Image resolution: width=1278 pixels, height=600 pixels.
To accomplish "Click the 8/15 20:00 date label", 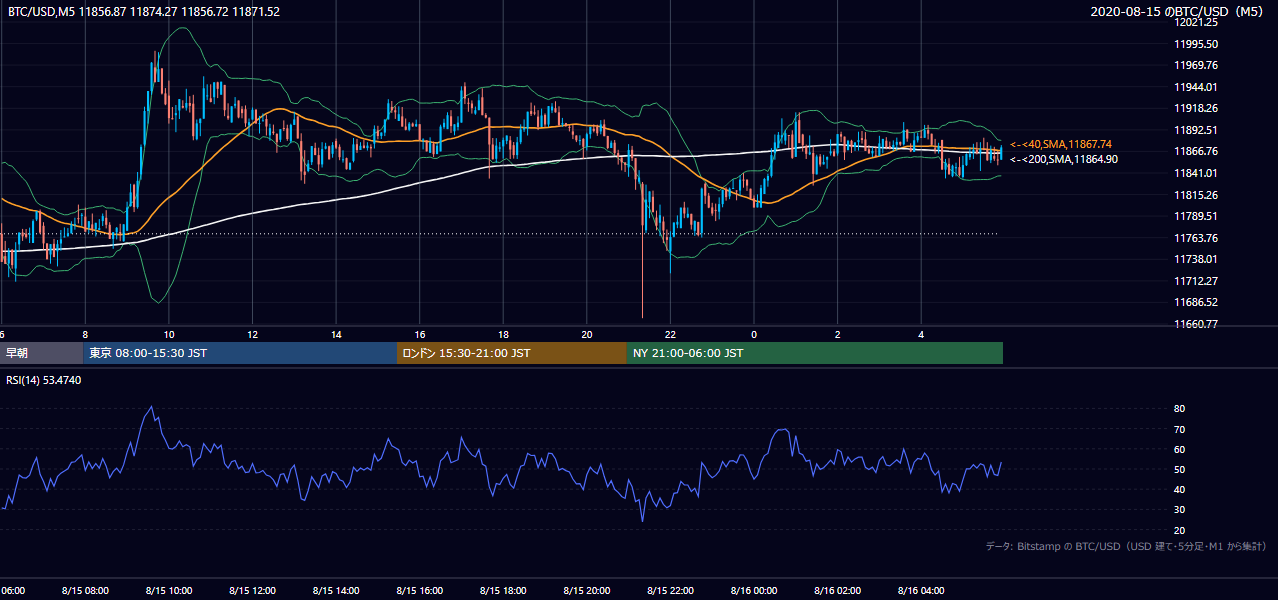I will [587, 591].
